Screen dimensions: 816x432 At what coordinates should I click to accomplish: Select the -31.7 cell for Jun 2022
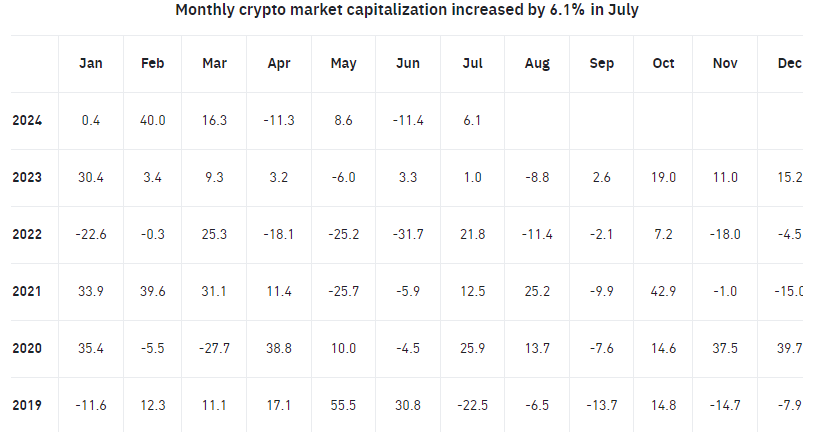(408, 234)
